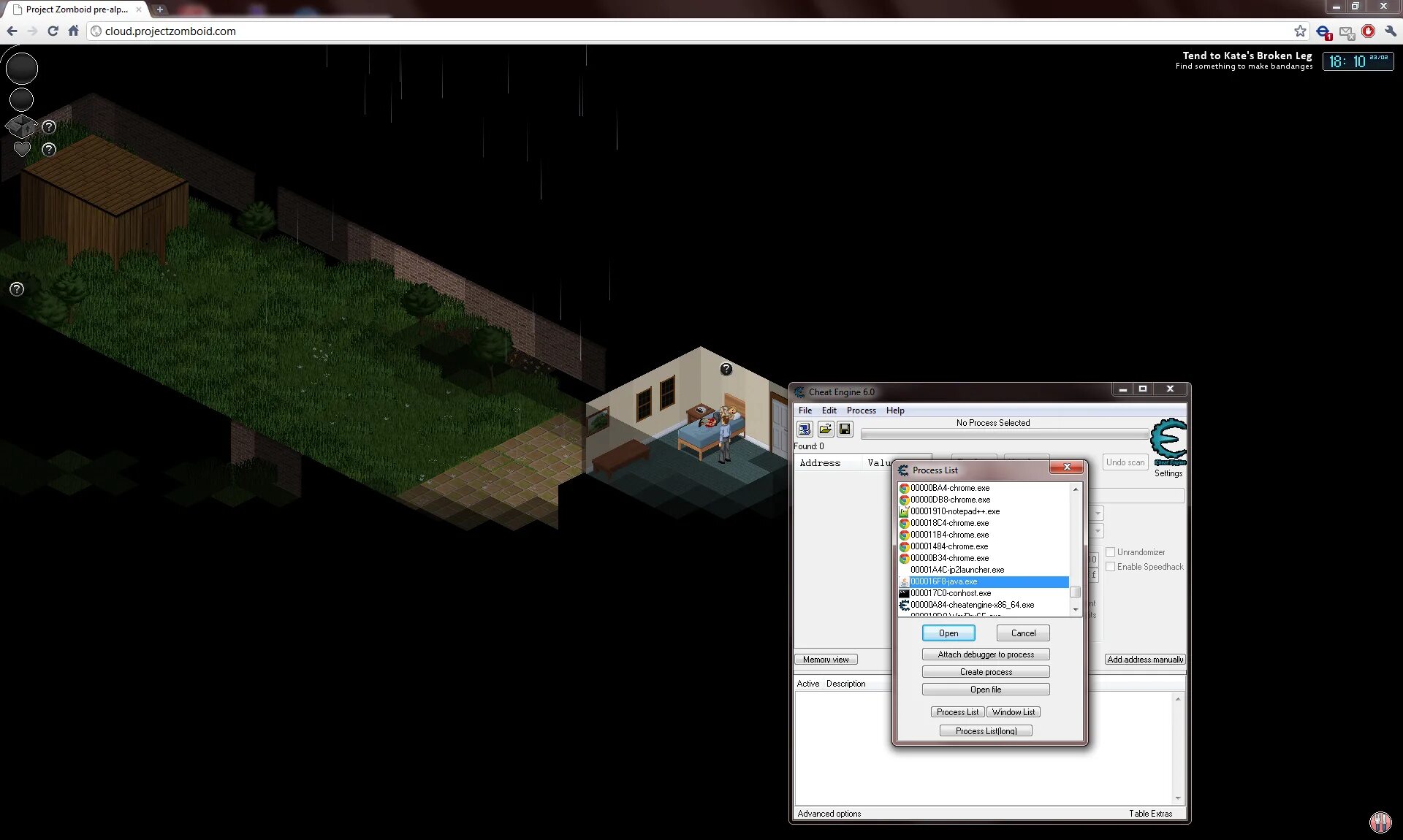This screenshot has height=840, width=1403.
Task: Open the Process menu in Cheat Engine
Action: (859, 410)
